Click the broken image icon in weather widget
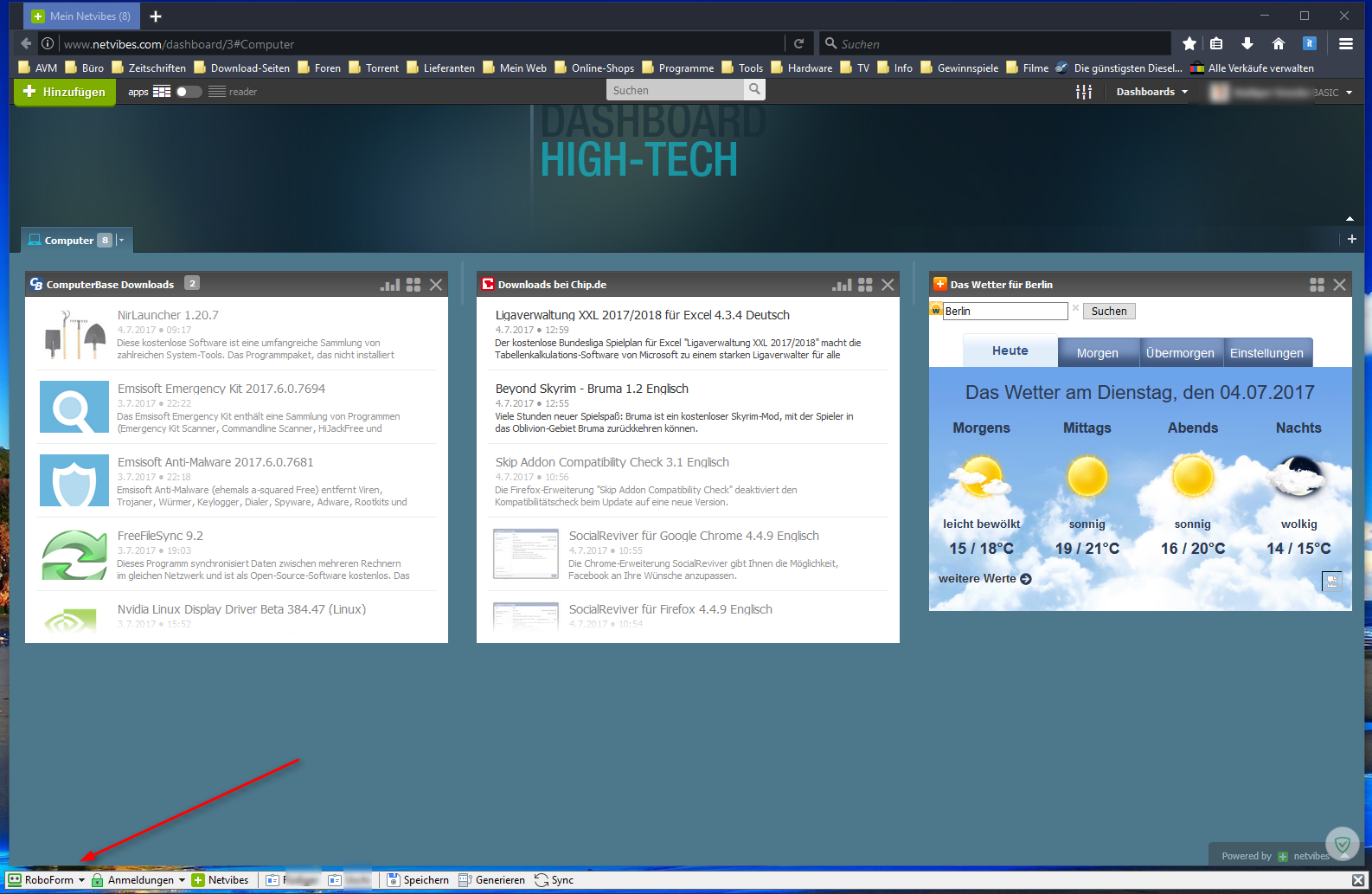The height and width of the screenshot is (894, 1372). point(1332,582)
